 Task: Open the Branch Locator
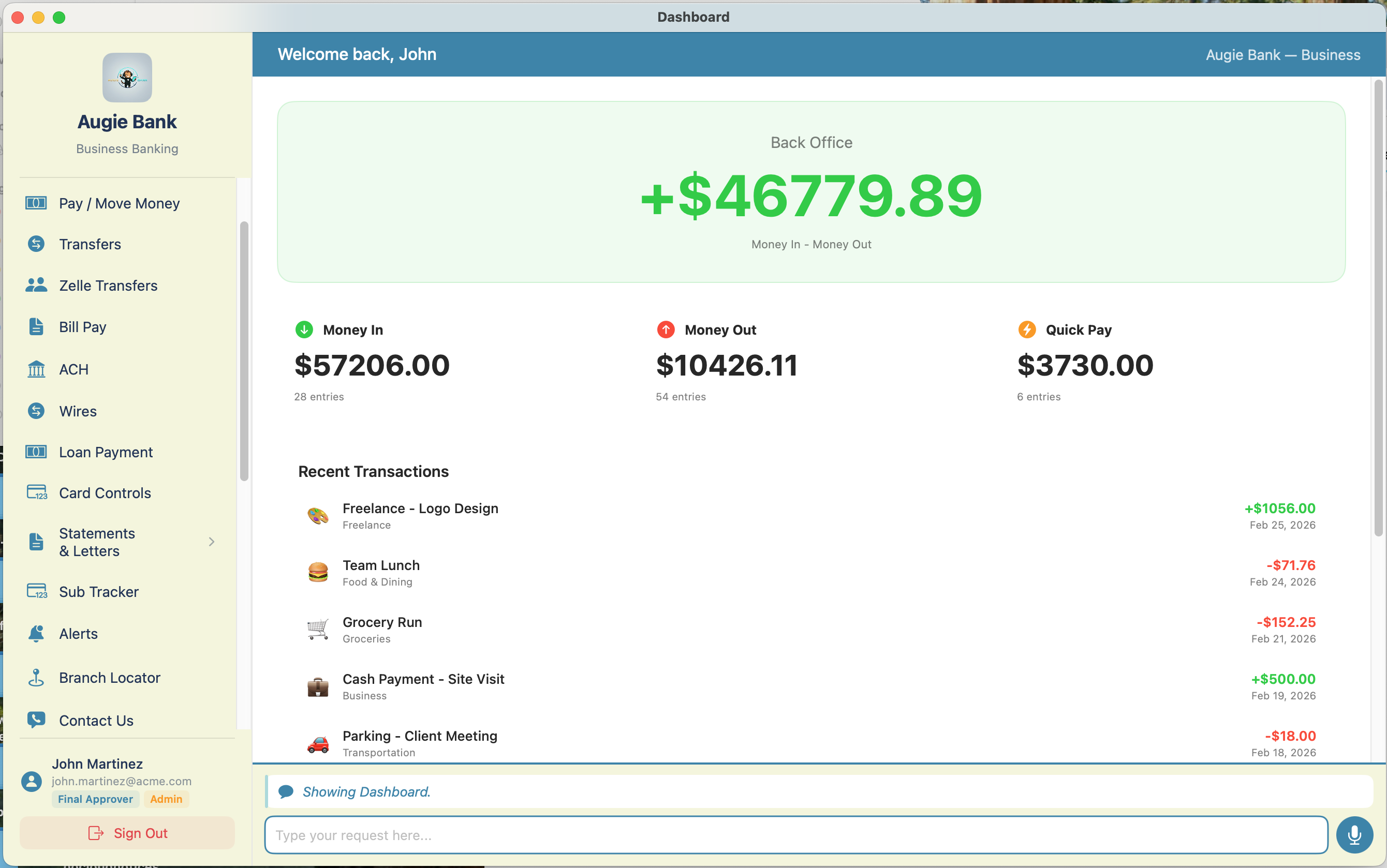[109, 678]
